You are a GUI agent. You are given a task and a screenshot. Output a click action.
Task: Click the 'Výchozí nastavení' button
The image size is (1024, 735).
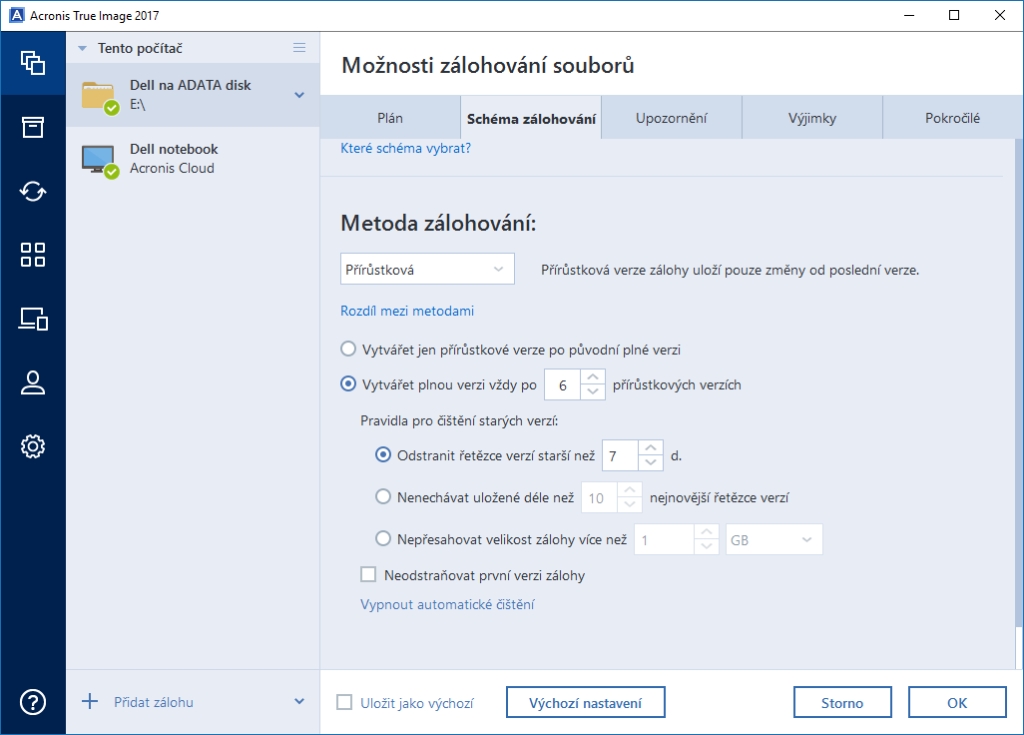585,703
